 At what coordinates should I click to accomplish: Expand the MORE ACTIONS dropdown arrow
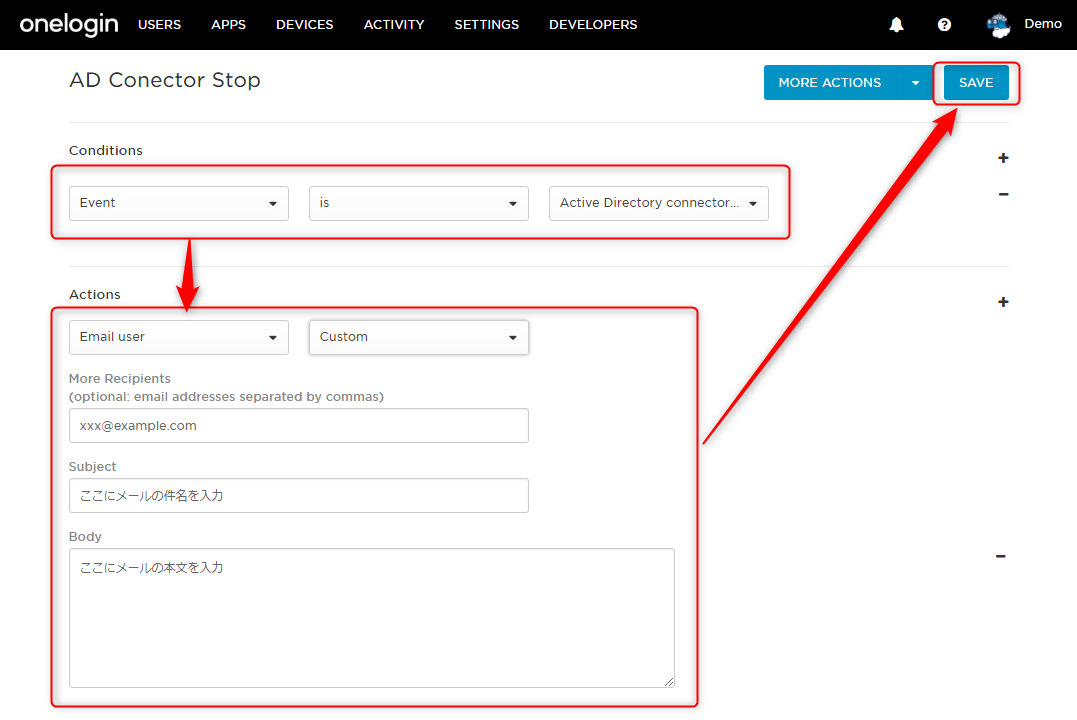click(x=915, y=82)
